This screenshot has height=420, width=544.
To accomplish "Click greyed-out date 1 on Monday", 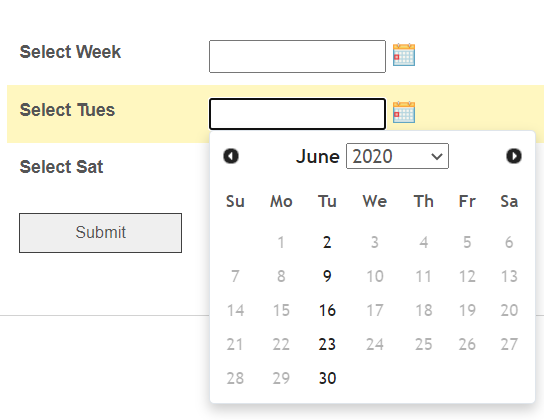I will pyautogui.click(x=281, y=242).
